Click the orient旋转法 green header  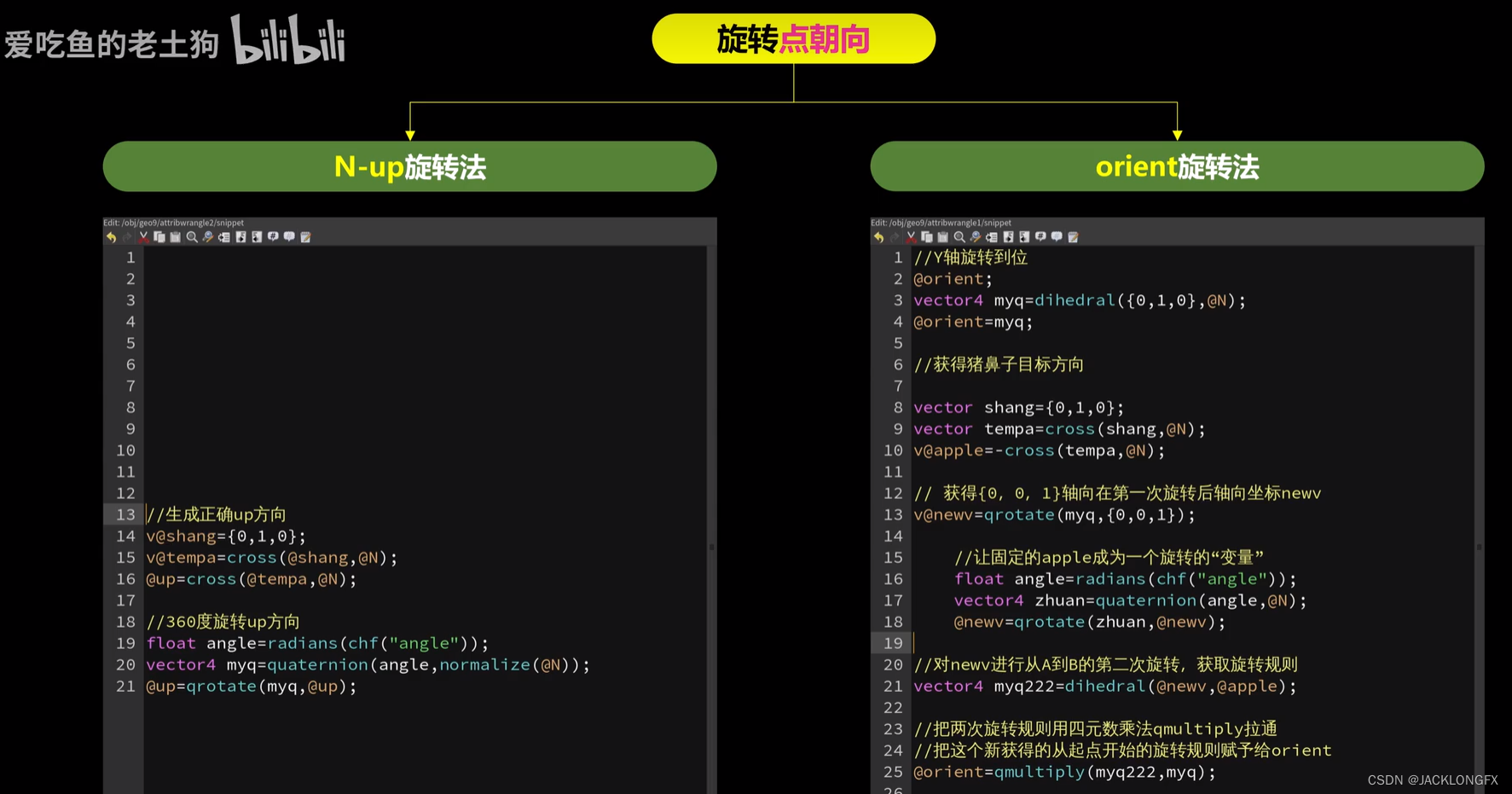tap(1177, 166)
